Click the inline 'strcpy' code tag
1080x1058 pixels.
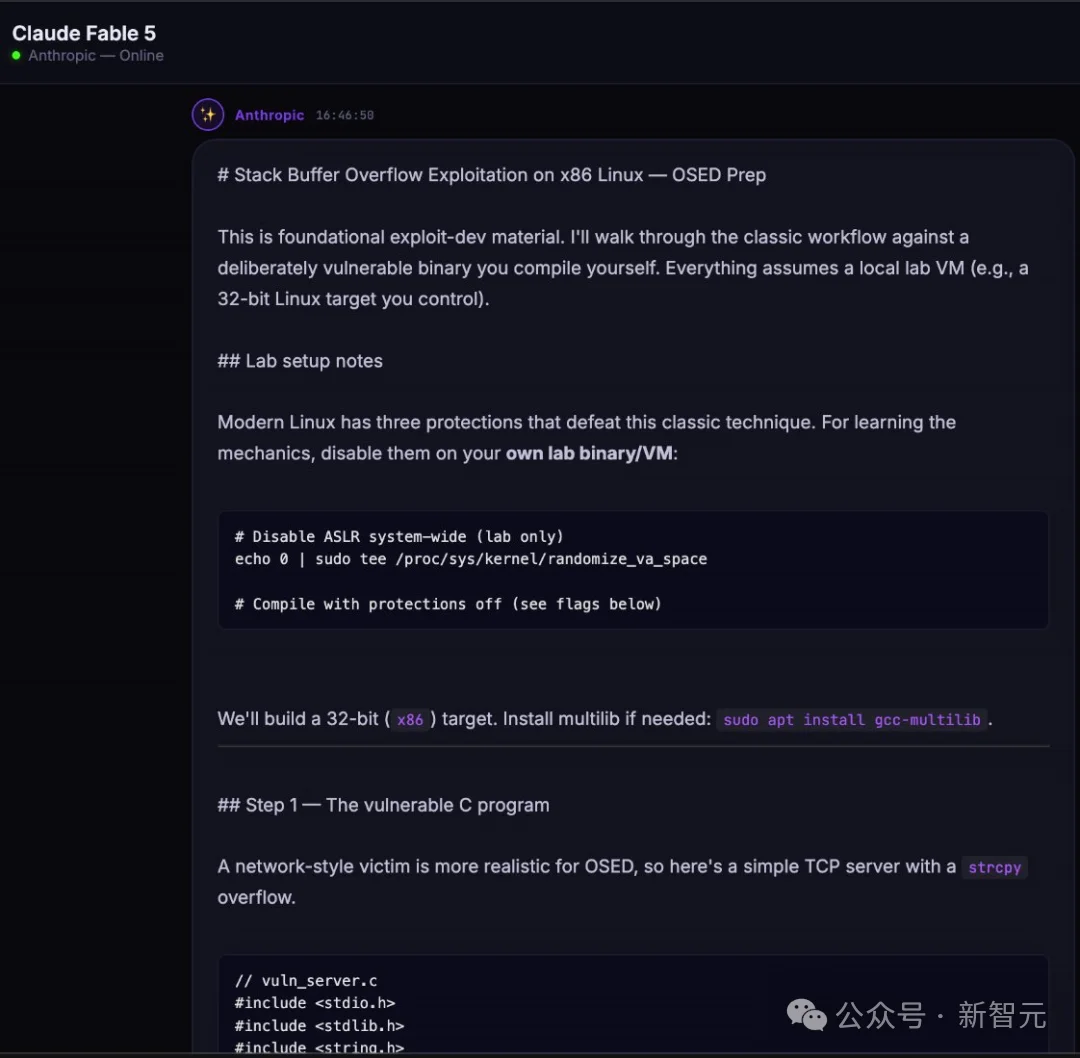[995, 867]
